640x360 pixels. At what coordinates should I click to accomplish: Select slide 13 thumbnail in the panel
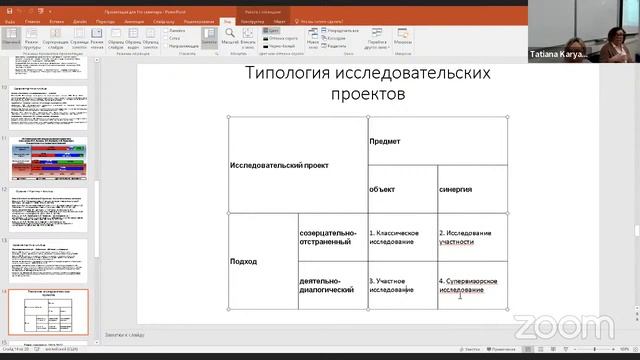pos(48,261)
